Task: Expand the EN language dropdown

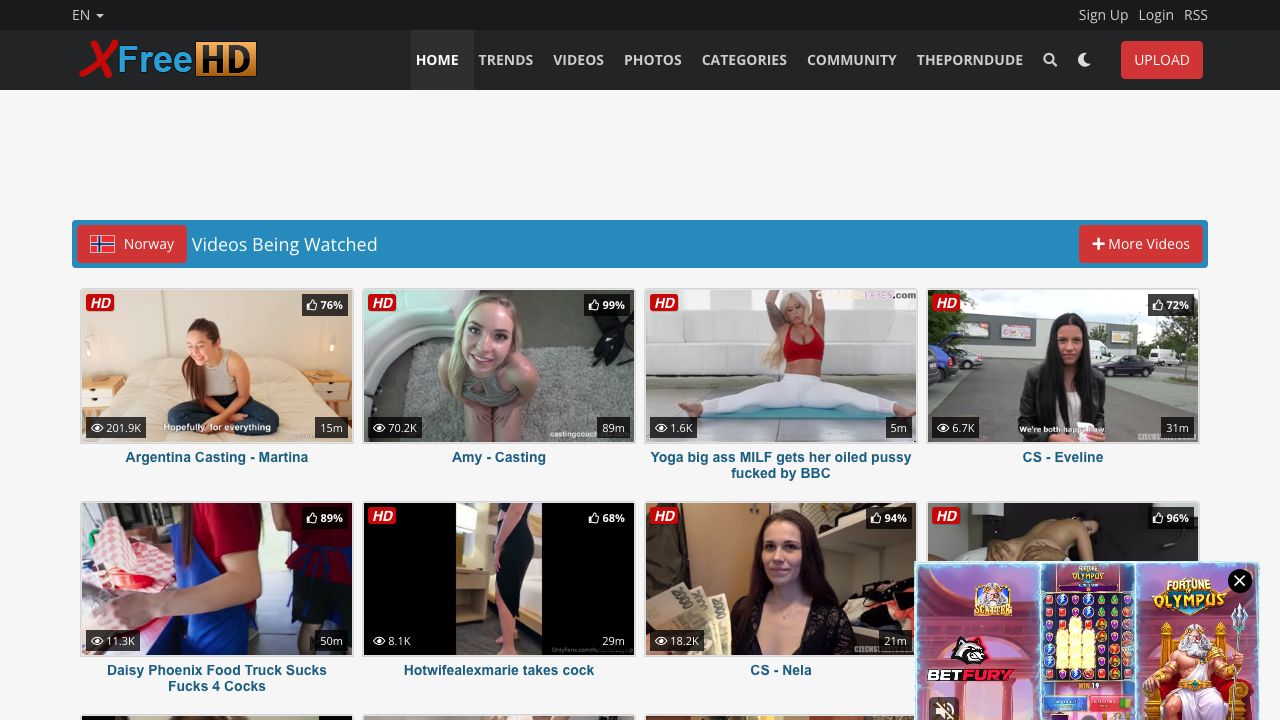Action: (x=88, y=15)
